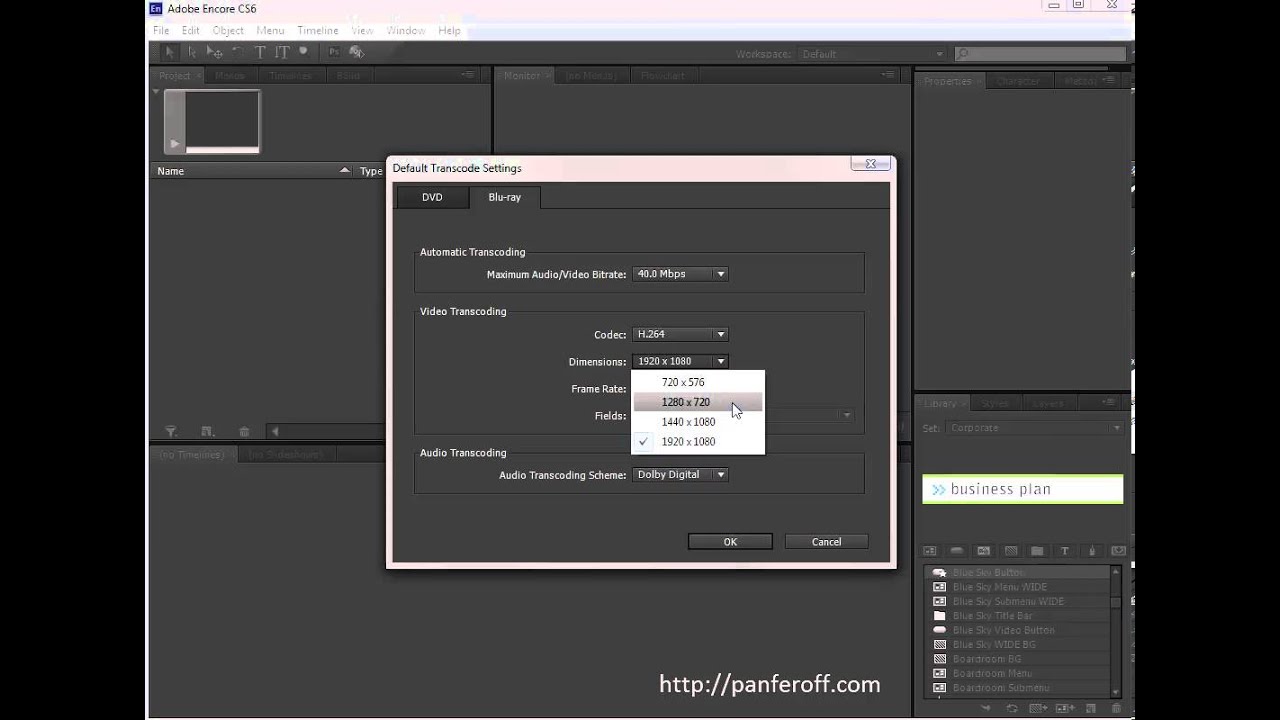This screenshot has width=1280, height=720.
Task: Click the Type column header
Action: (x=371, y=171)
